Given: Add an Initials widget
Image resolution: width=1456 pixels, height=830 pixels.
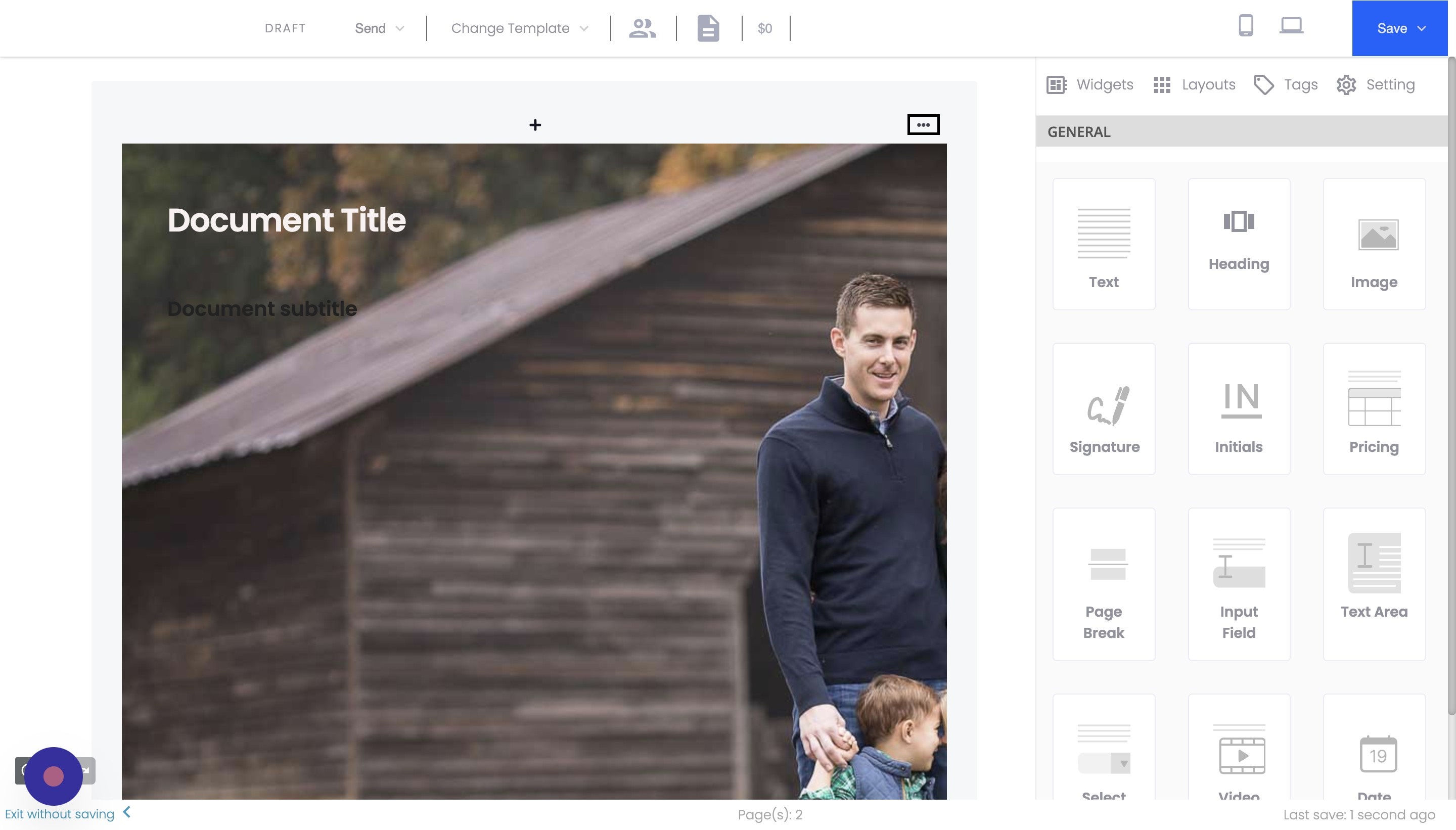Looking at the screenshot, I should pos(1238,408).
